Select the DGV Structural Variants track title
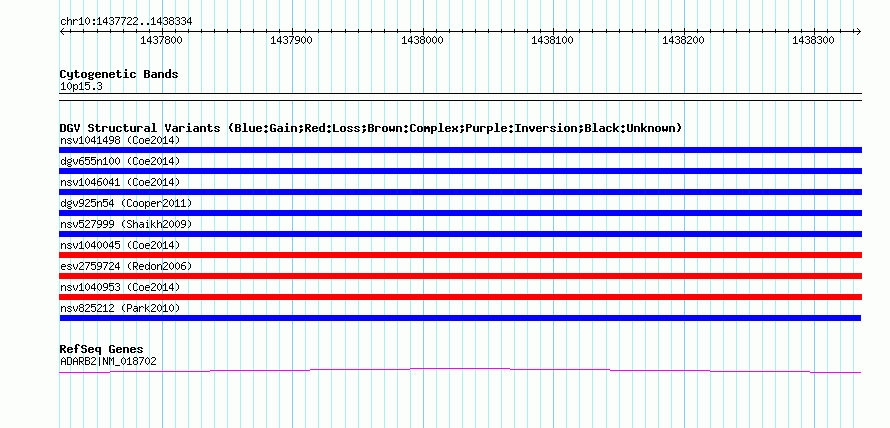Viewport: 890px width, 428px height. (370, 128)
